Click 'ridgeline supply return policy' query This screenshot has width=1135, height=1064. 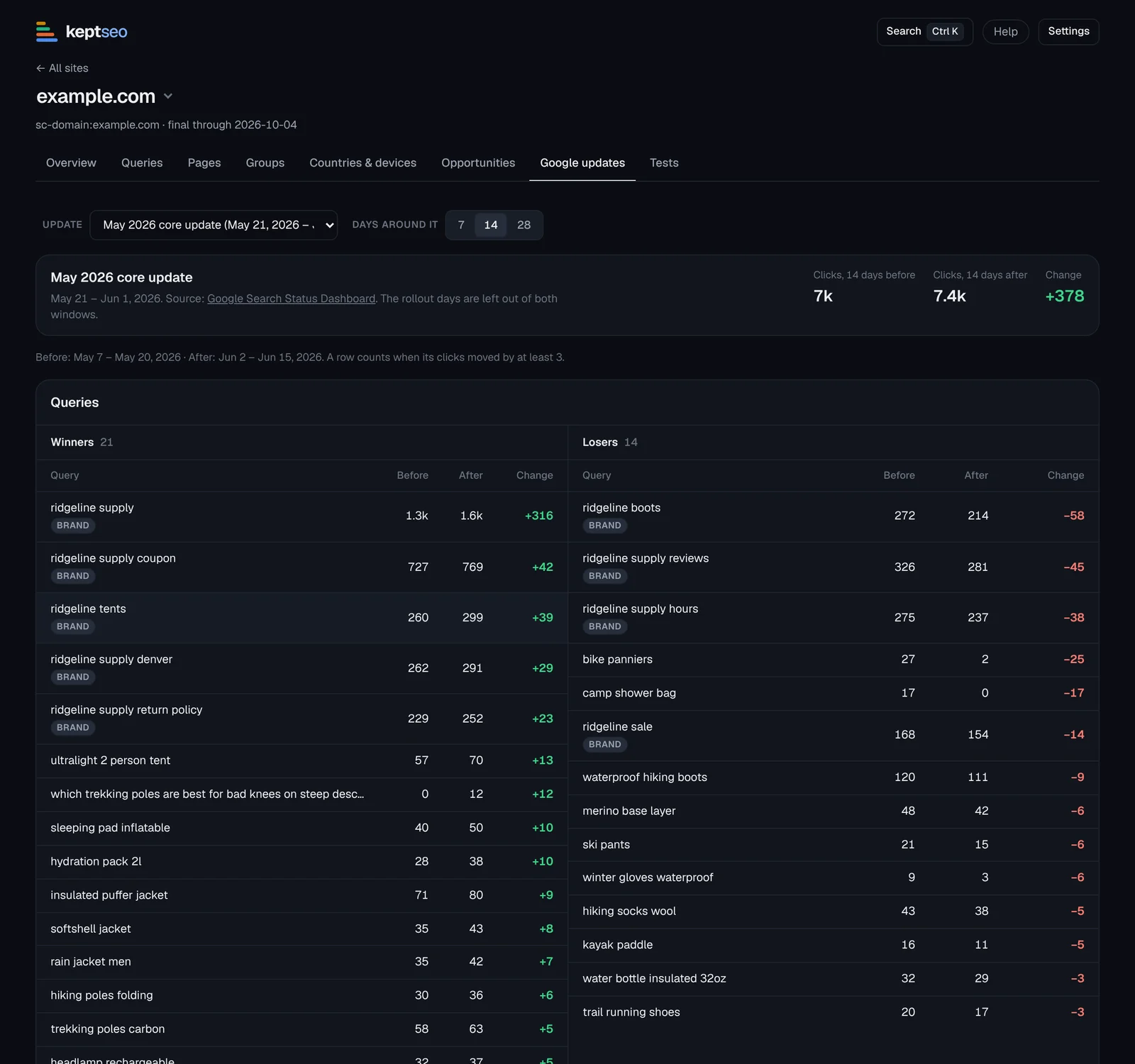126,709
